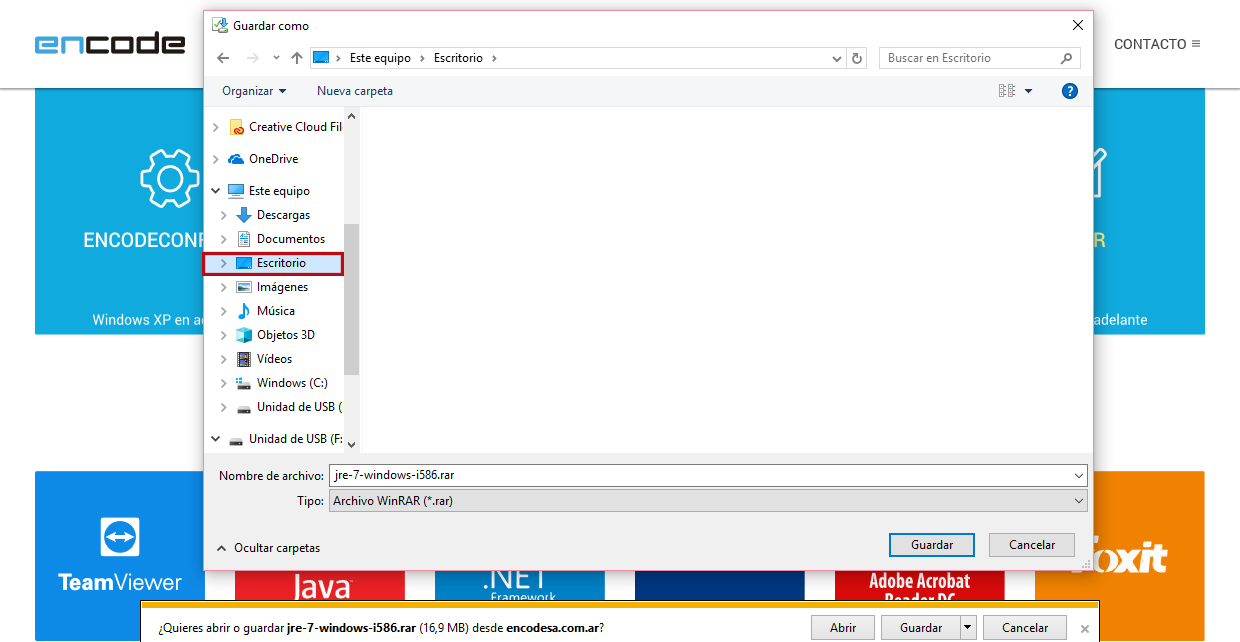Click Nueva carpeta in the toolbar
This screenshot has height=642, width=1240.
tap(355, 91)
